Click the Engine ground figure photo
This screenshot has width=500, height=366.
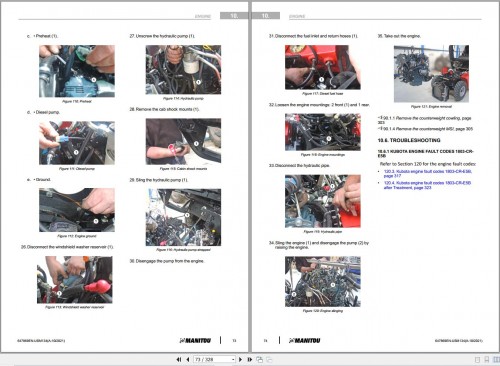(77, 210)
